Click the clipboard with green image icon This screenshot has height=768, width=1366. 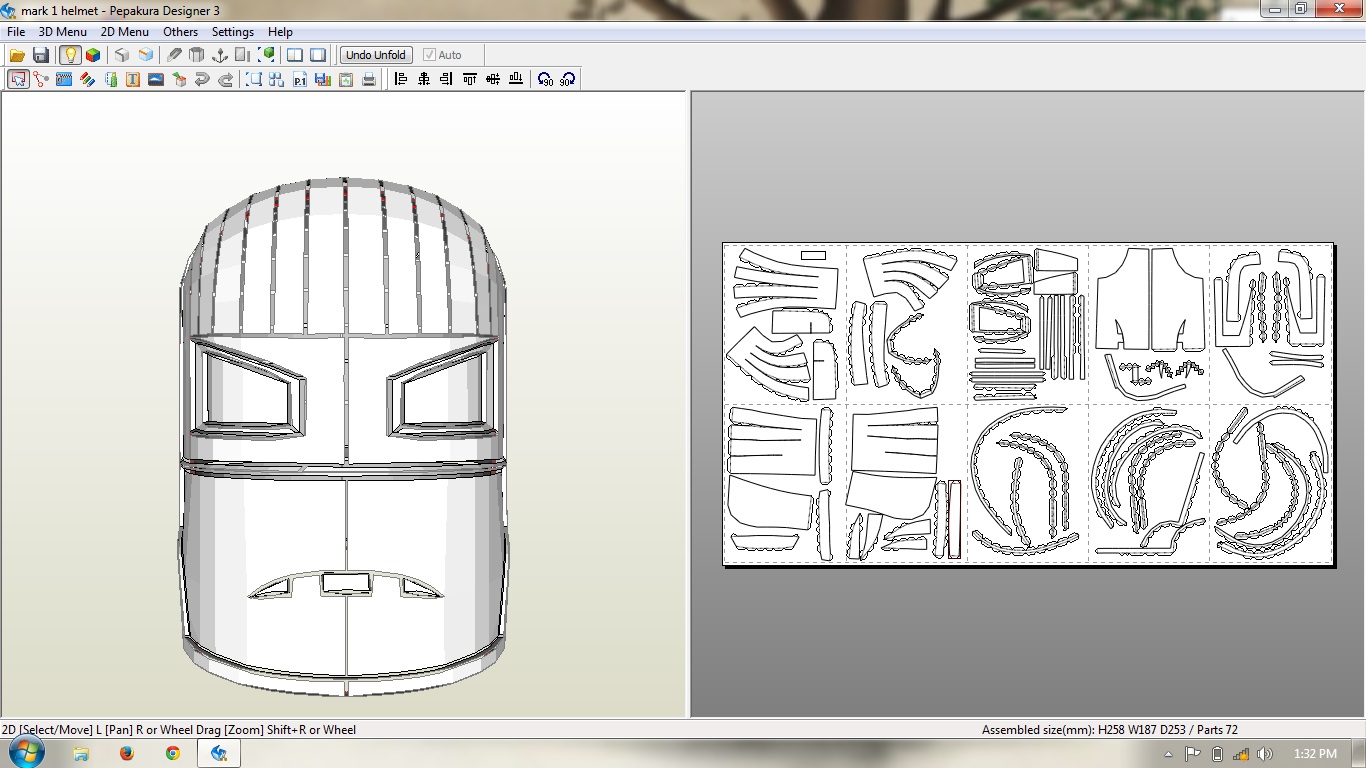346,79
